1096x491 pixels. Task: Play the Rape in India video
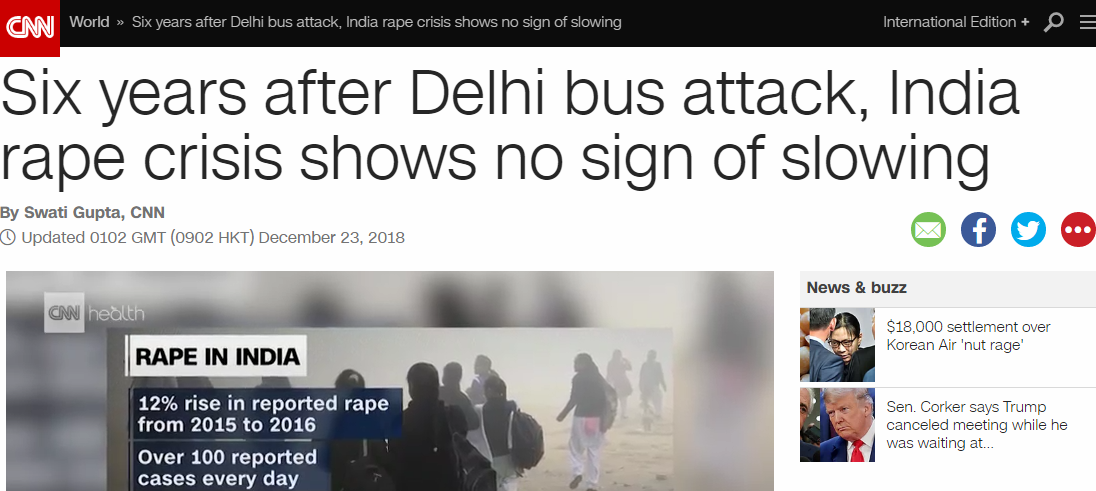[x=390, y=381]
